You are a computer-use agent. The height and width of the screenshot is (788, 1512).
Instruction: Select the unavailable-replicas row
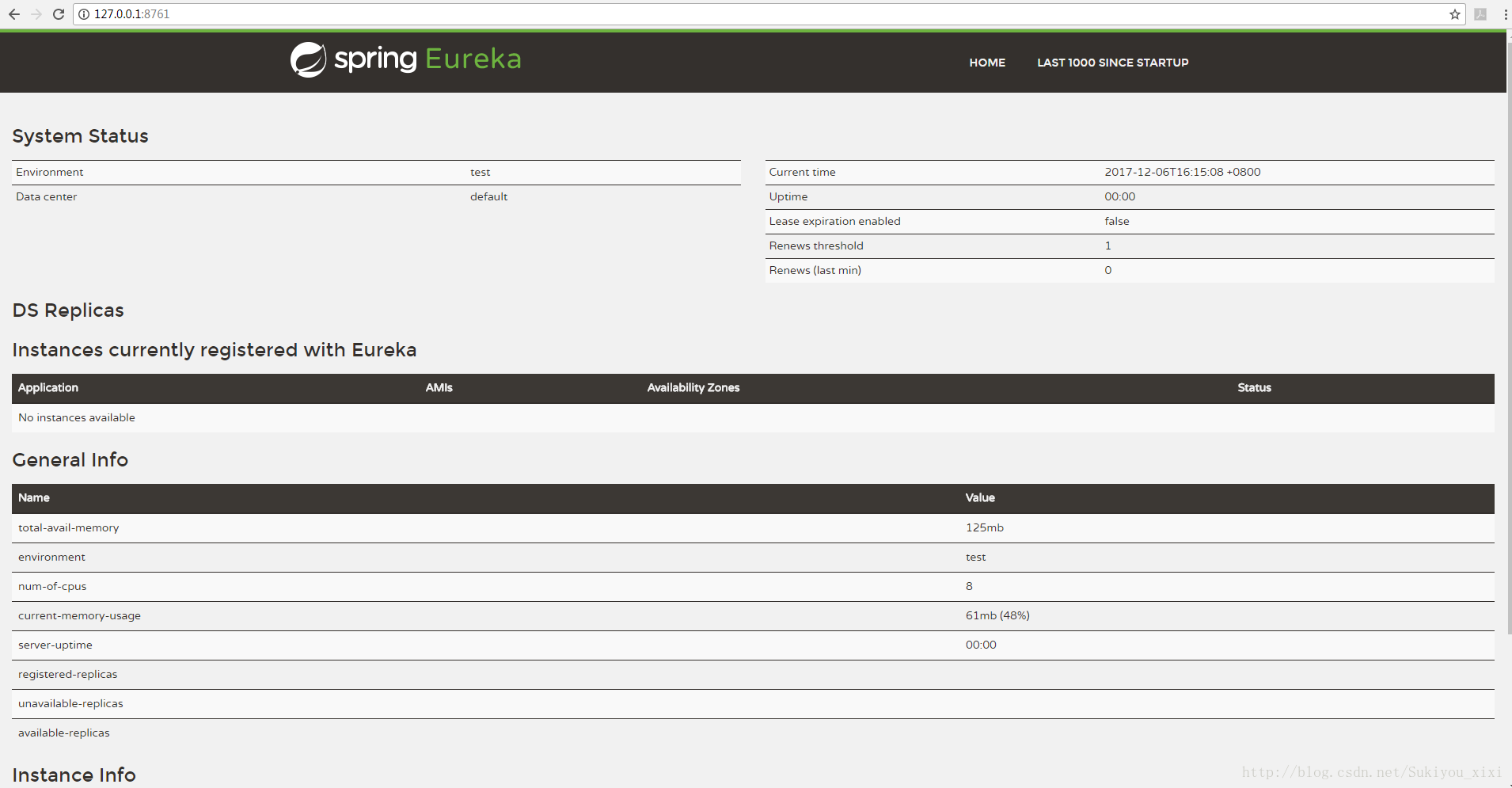tap(753, 704)
